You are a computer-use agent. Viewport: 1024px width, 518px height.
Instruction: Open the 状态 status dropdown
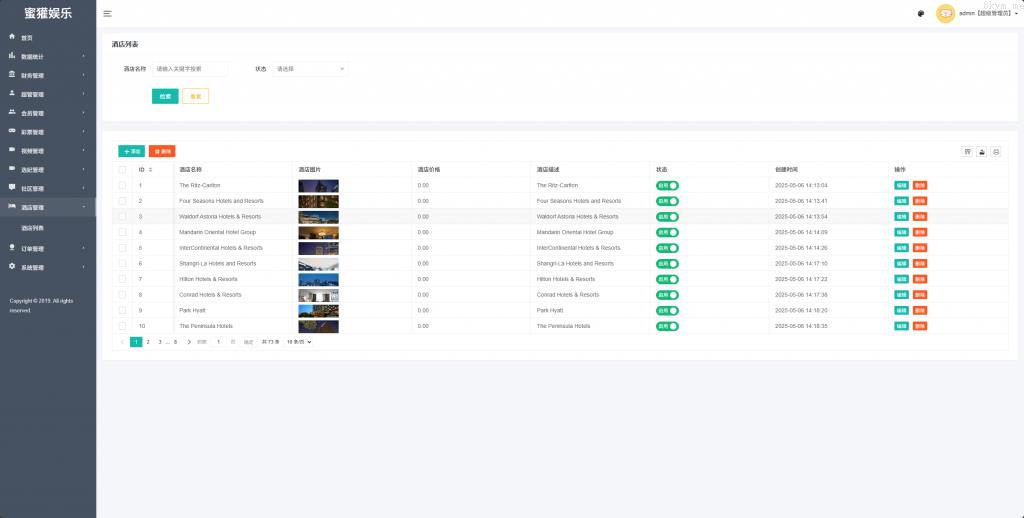point(310,69)
